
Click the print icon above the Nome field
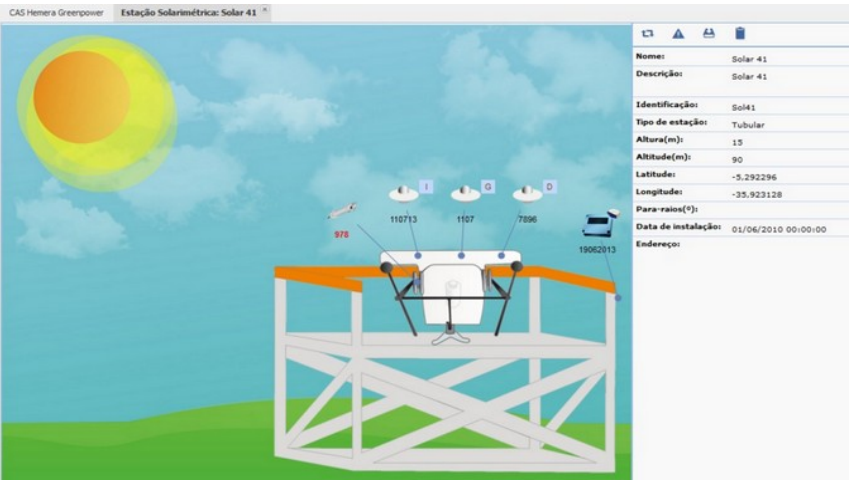[x=709, y=33]
